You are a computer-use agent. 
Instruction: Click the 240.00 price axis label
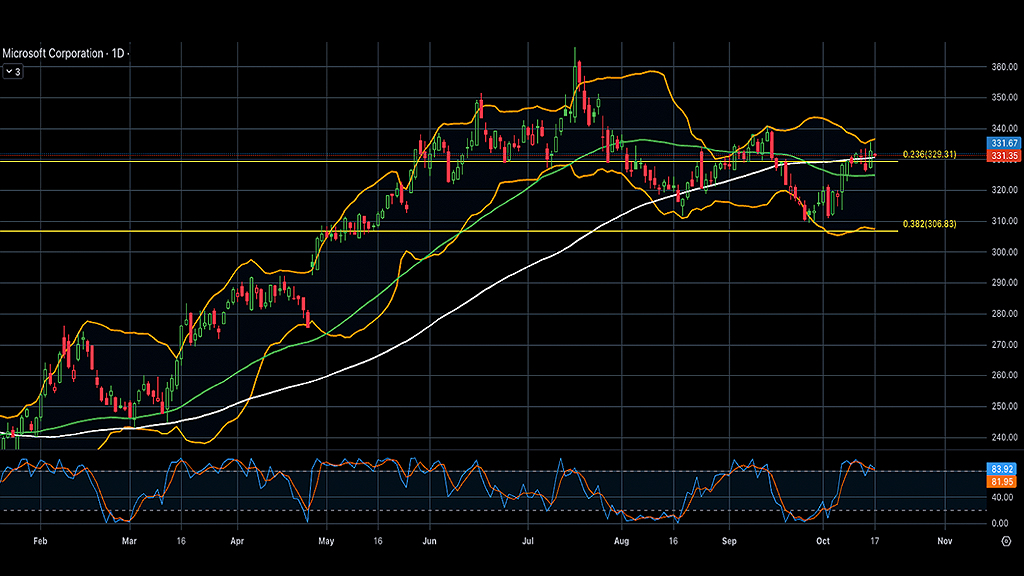click(1004, 438)
